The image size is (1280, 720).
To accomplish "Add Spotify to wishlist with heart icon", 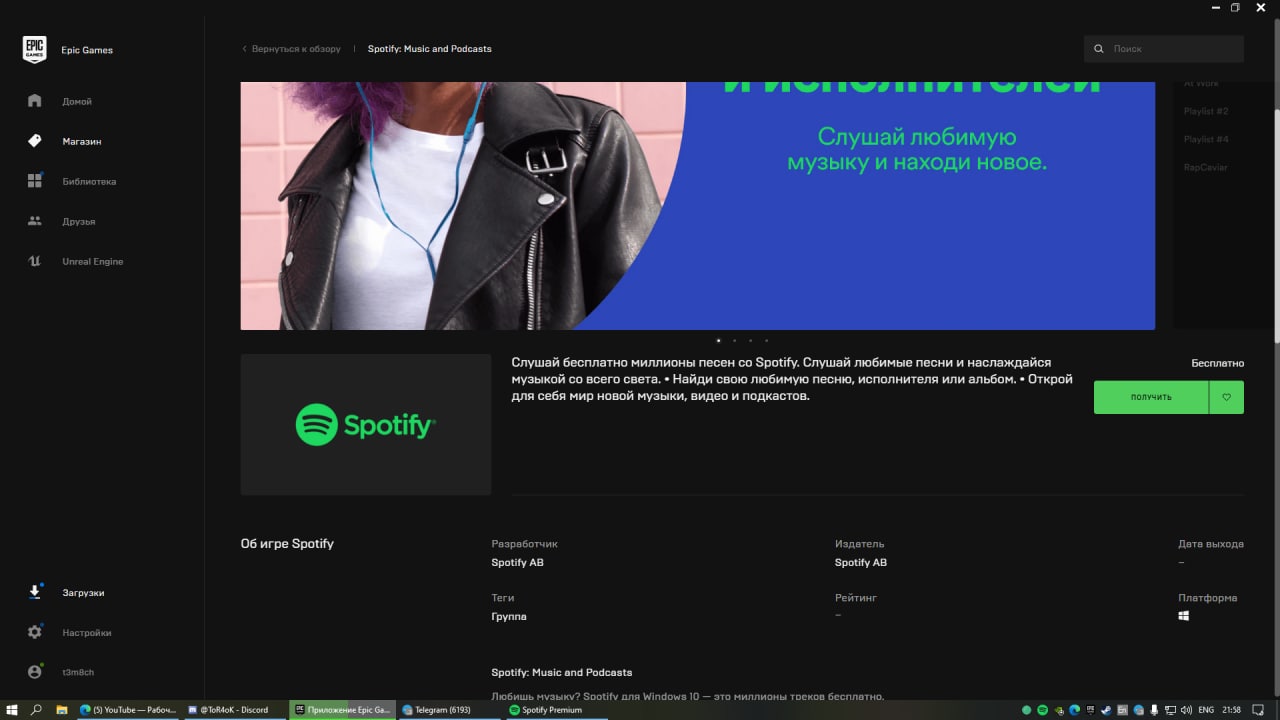I will [x=1226, y=397].
